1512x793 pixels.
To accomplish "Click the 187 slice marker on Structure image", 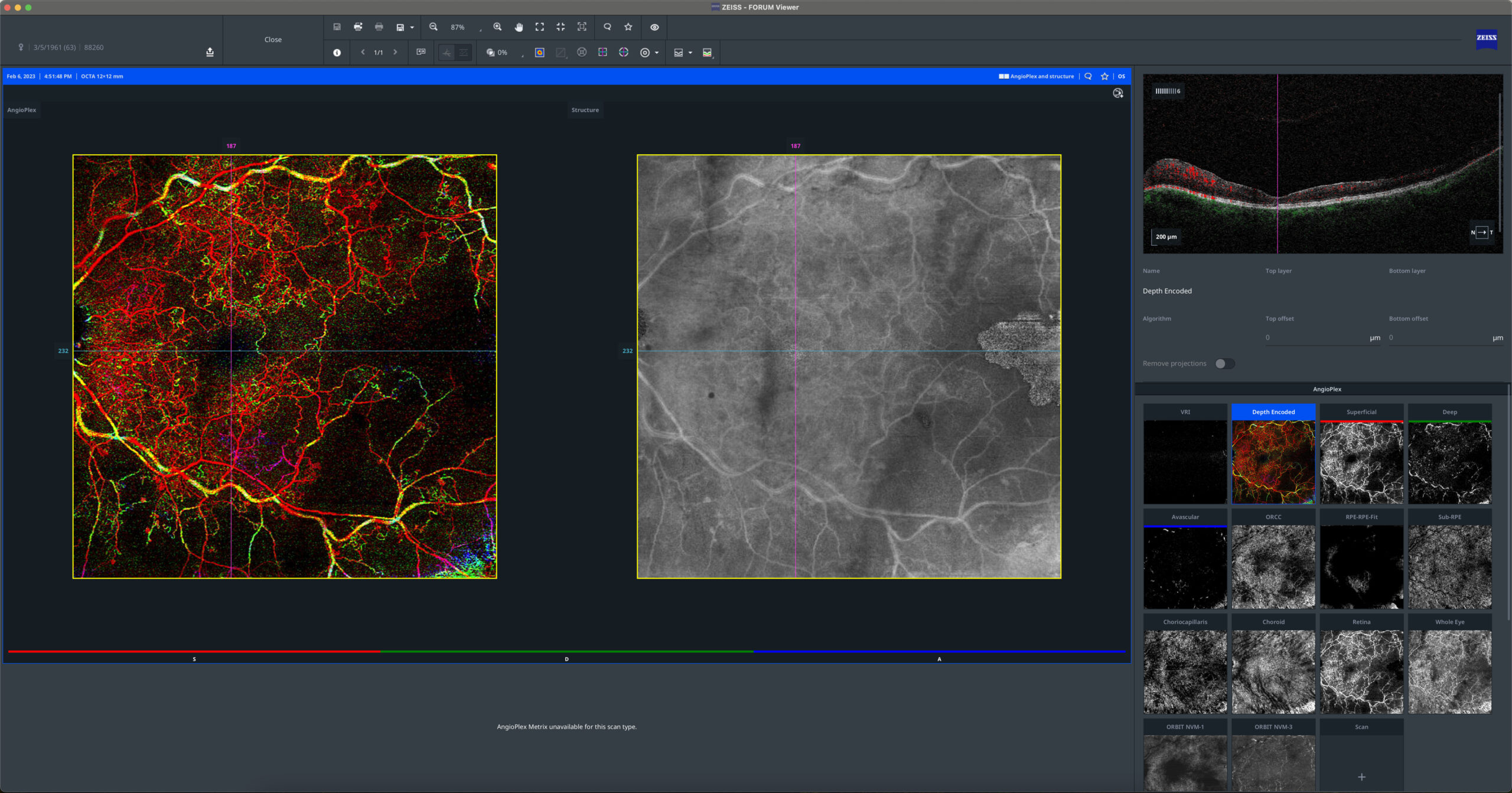I will pyautogui.click(x=796, y=146).
